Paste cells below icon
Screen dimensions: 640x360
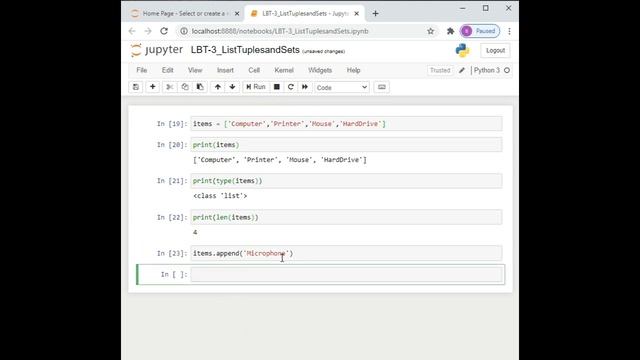[x=200, y=87]
